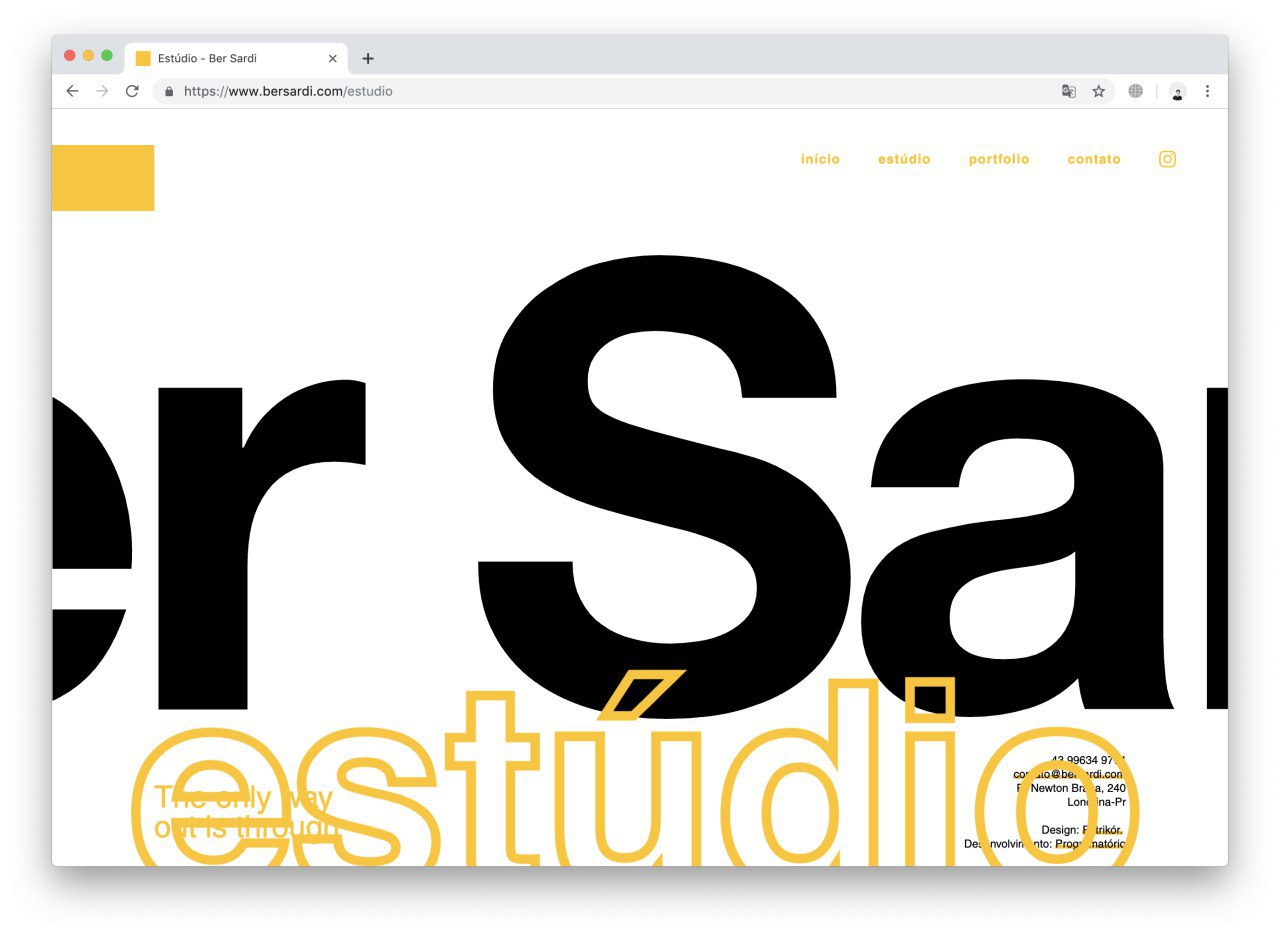Image resolution: width=1280 pixels, height=935 pixels.
Task: Click the padlock site security icon
Action: pos(169,91)
